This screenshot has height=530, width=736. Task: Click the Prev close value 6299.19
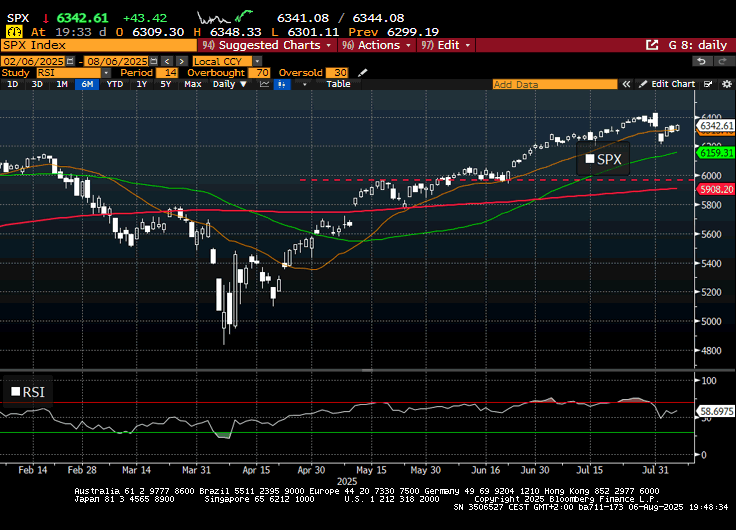coord(413,32)
